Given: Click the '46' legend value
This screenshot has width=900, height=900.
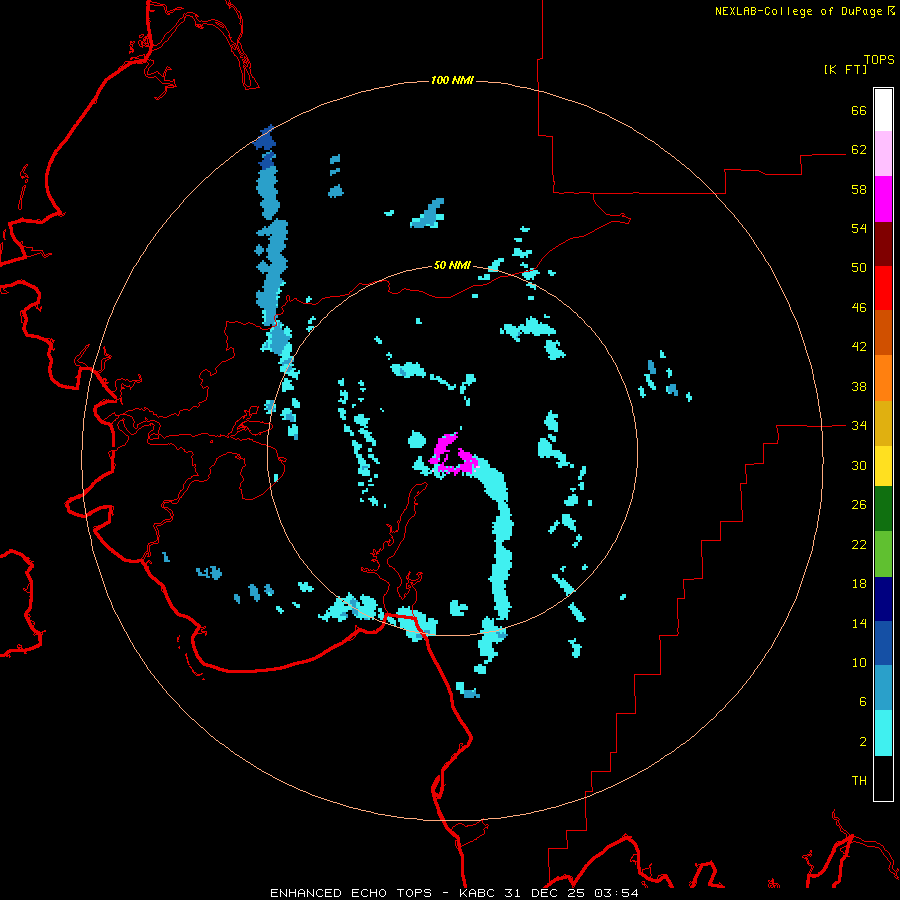Looking at the screenshot, I should click(859, 308).
